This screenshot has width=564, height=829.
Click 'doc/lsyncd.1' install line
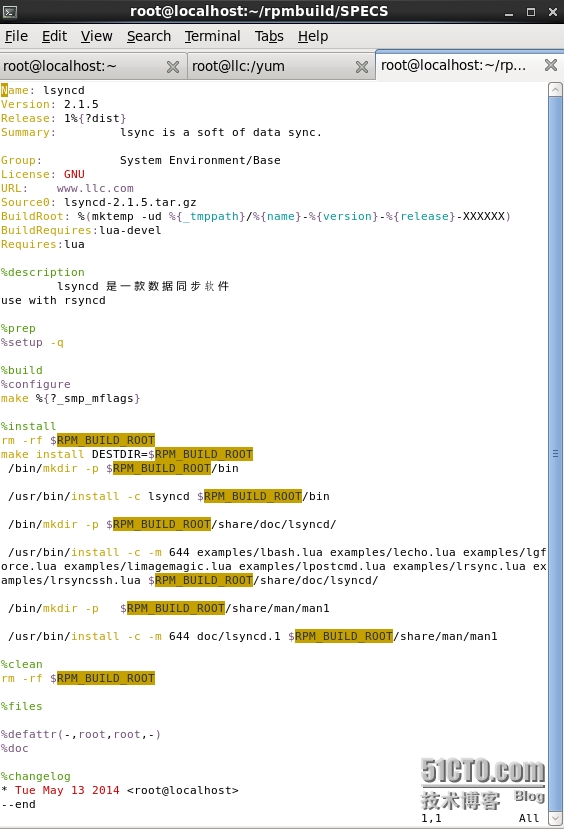(253, 636)
